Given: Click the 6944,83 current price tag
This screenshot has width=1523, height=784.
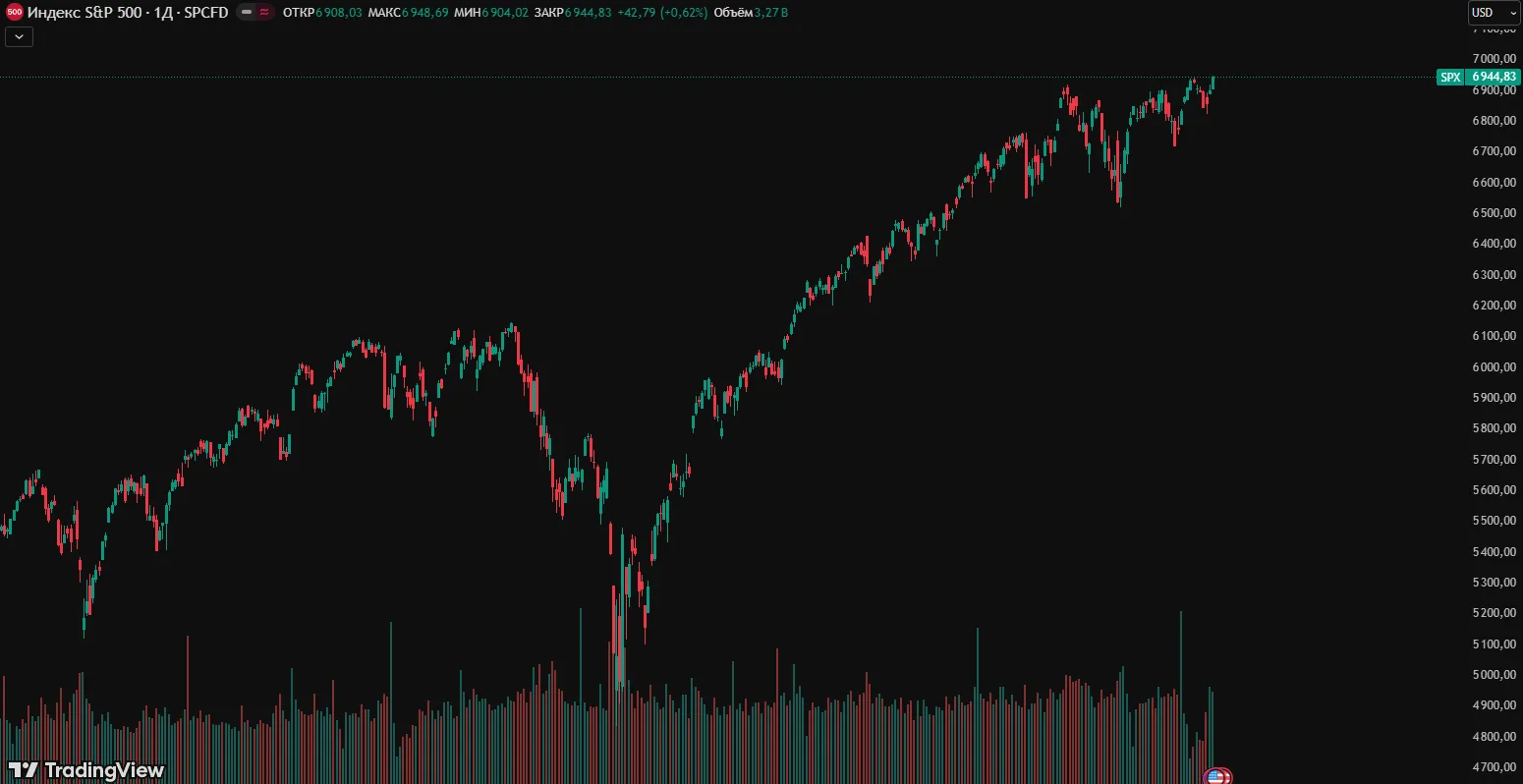Looking at the screenshot, I should click(x=1494, y=77).
